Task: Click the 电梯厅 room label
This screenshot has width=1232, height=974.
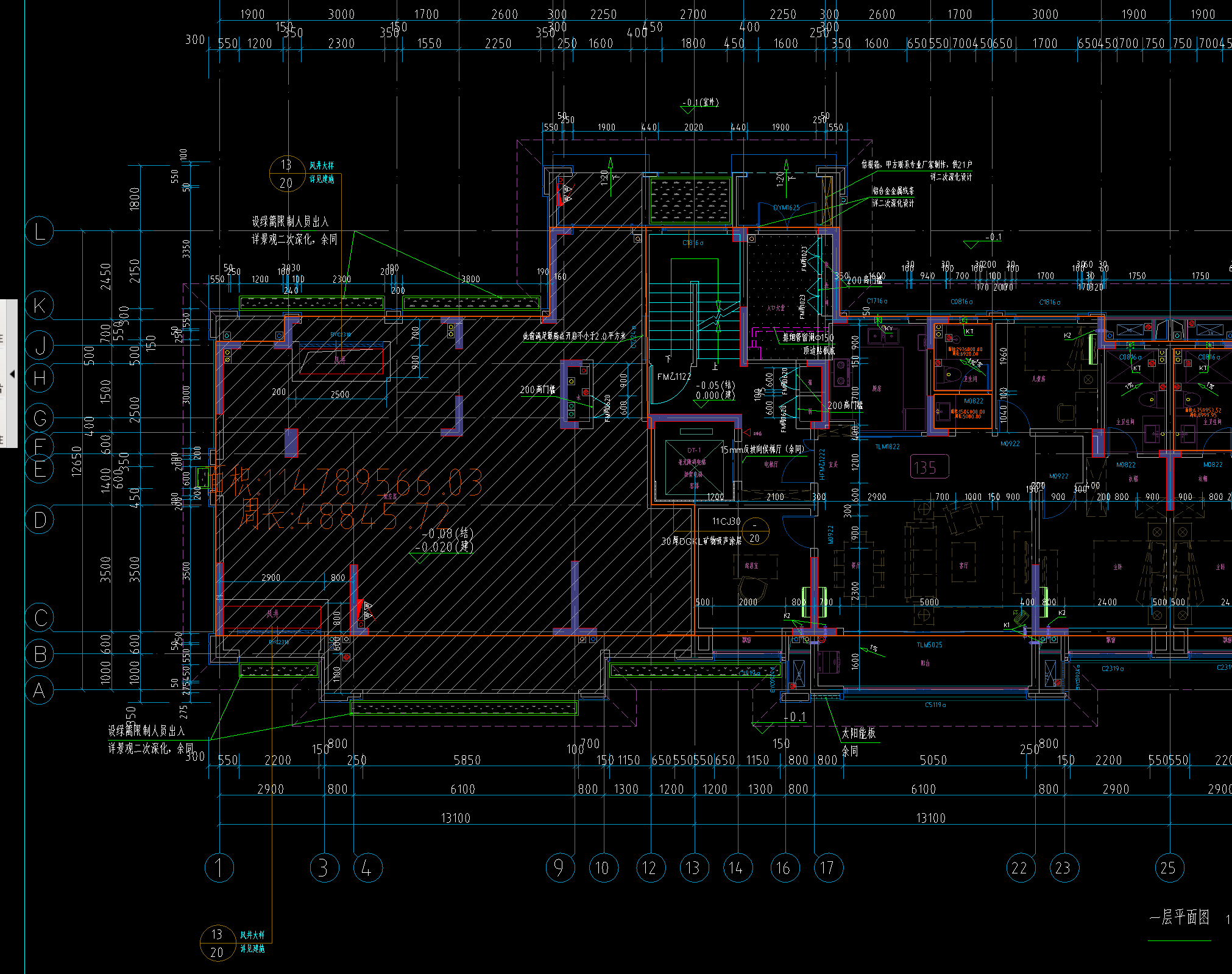Action: (771, 464)
